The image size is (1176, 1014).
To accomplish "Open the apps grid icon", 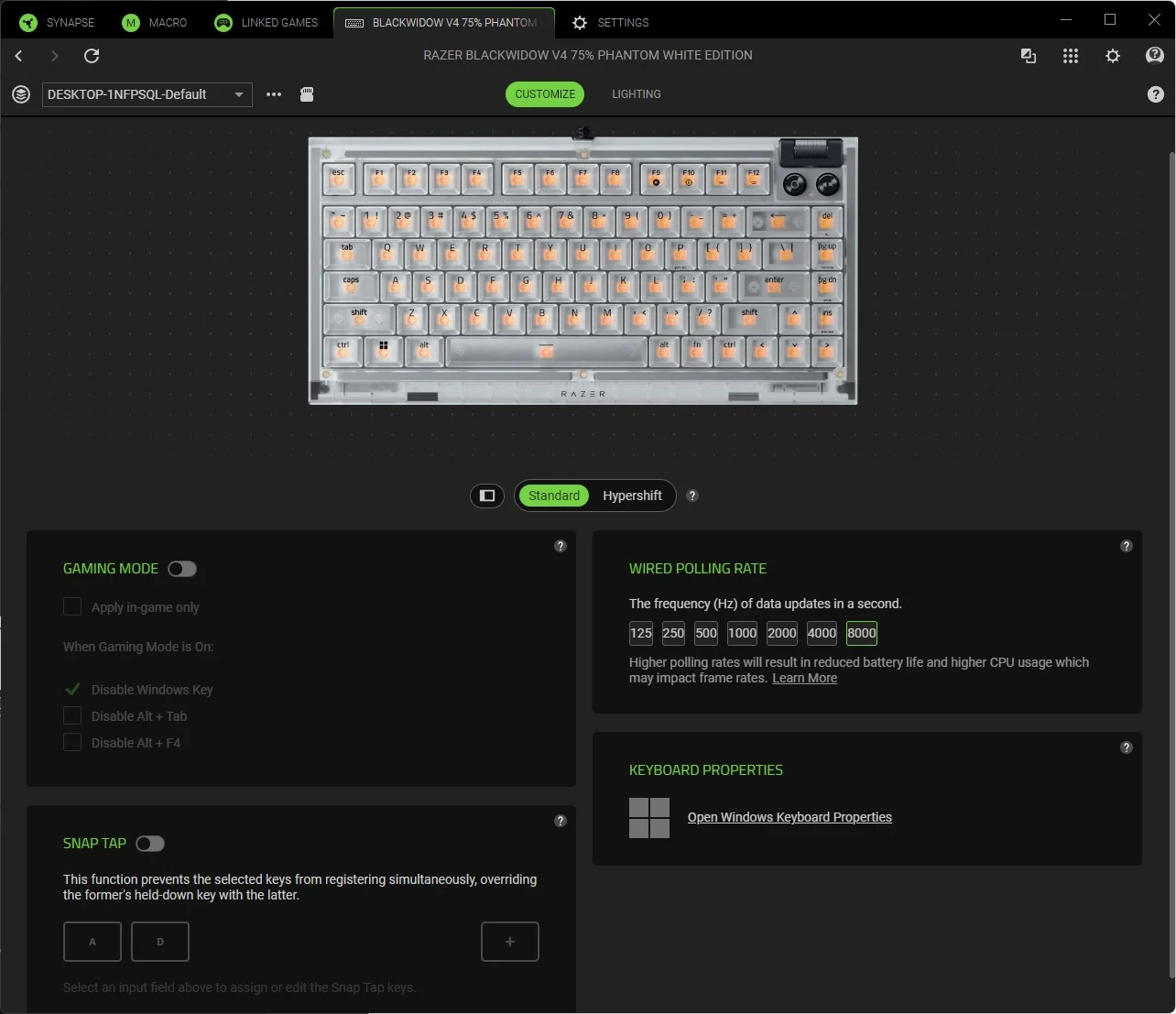I will coord(1070,56).
